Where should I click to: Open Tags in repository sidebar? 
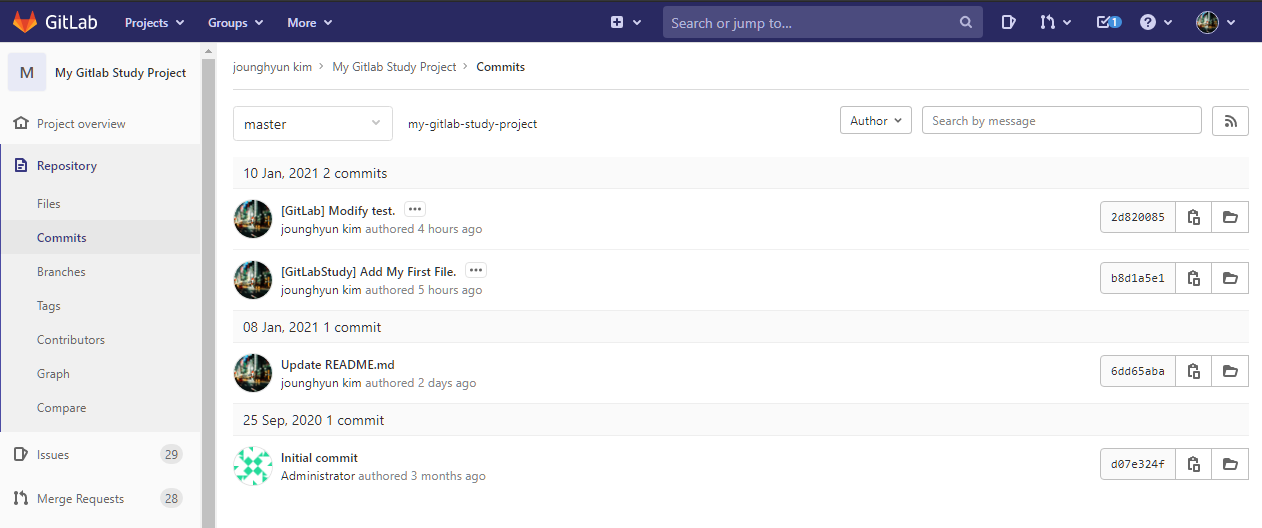pyautogui.click(x=49, y=305)
